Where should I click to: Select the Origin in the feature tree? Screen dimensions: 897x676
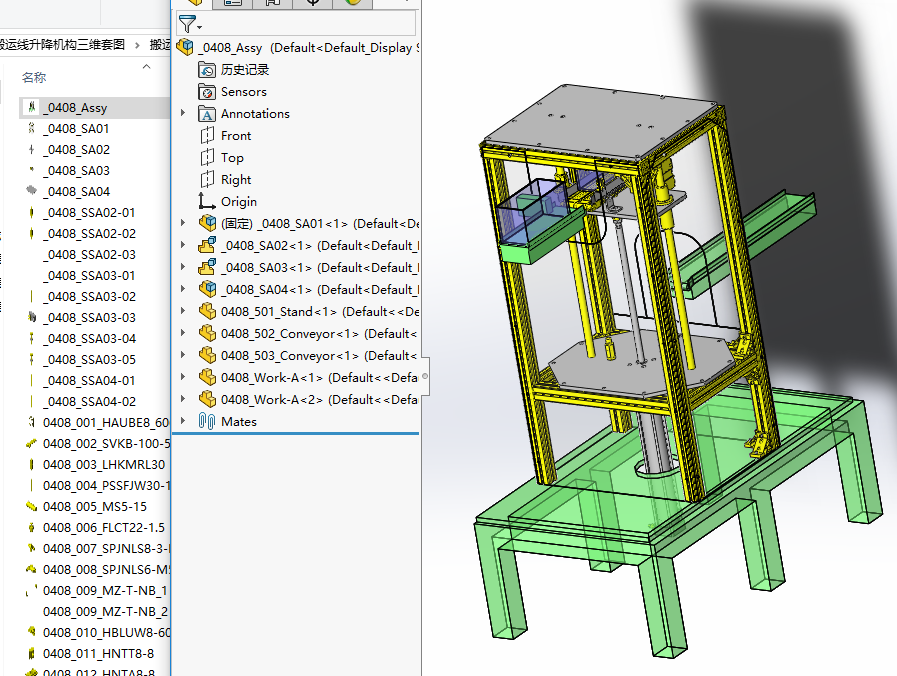[x=238, y=202]
